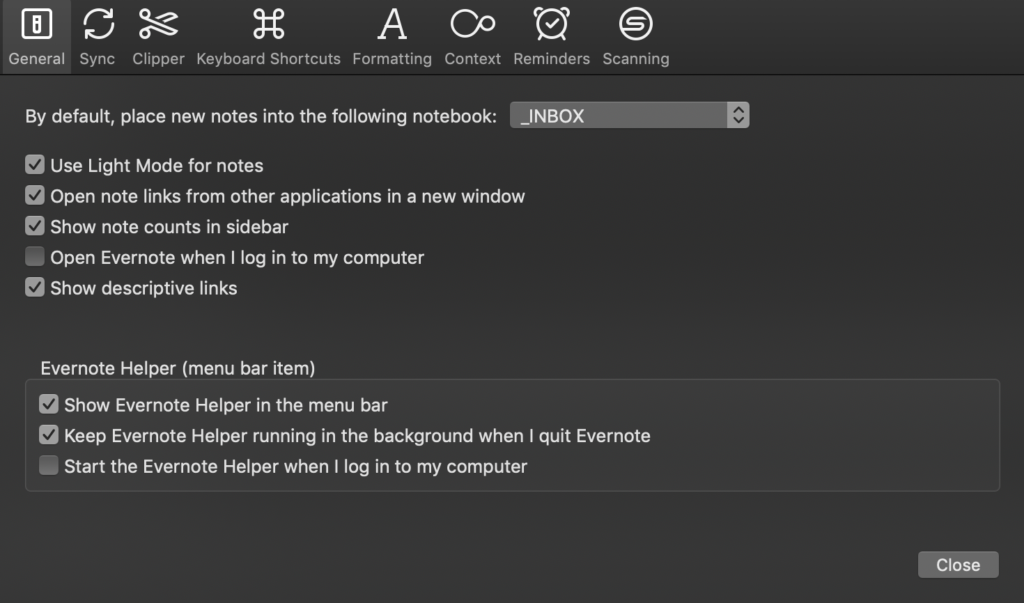Open the Clipper scissors preferences
This screenshot has width=1024, height=603.
point(158,37)
